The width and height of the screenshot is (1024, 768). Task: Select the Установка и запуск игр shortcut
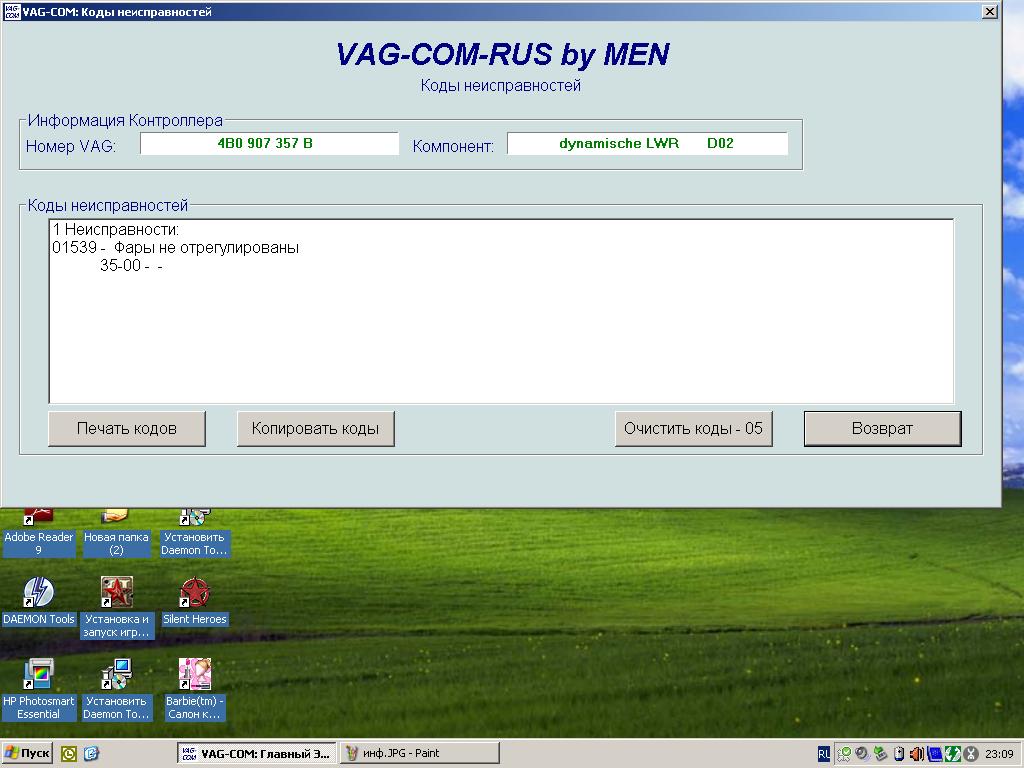tap(116, 594)
